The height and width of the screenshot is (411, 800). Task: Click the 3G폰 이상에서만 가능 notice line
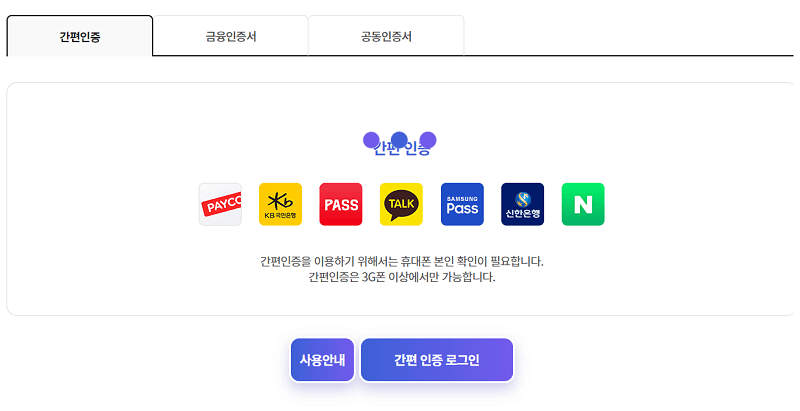[402, 277]
